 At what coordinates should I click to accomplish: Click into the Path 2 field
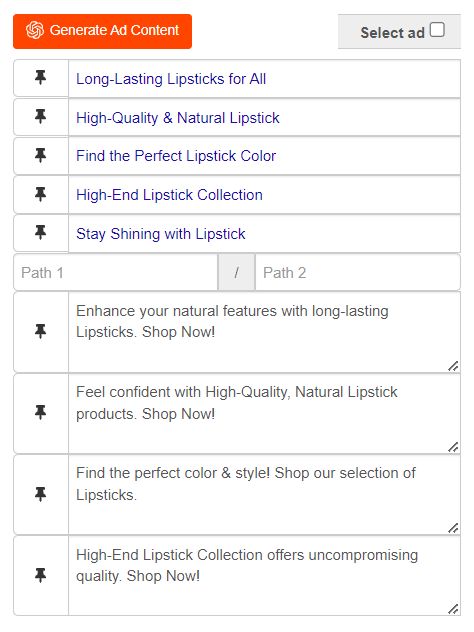tap(358, 272)
